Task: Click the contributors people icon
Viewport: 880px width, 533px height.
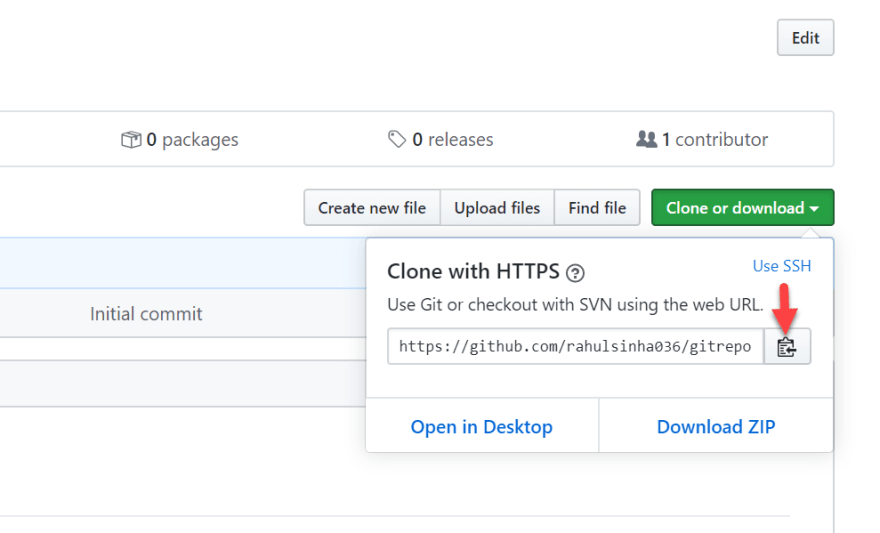Action: point(647,139)
